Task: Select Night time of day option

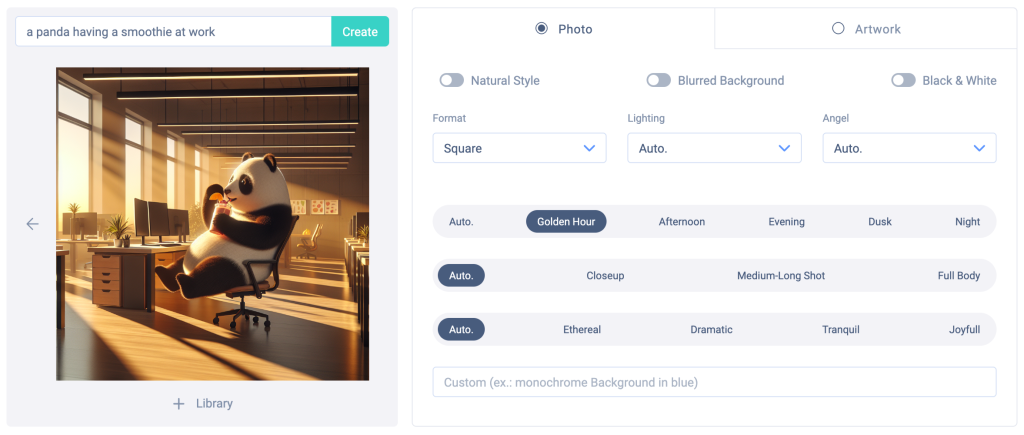Action: [x=967, y=222]
